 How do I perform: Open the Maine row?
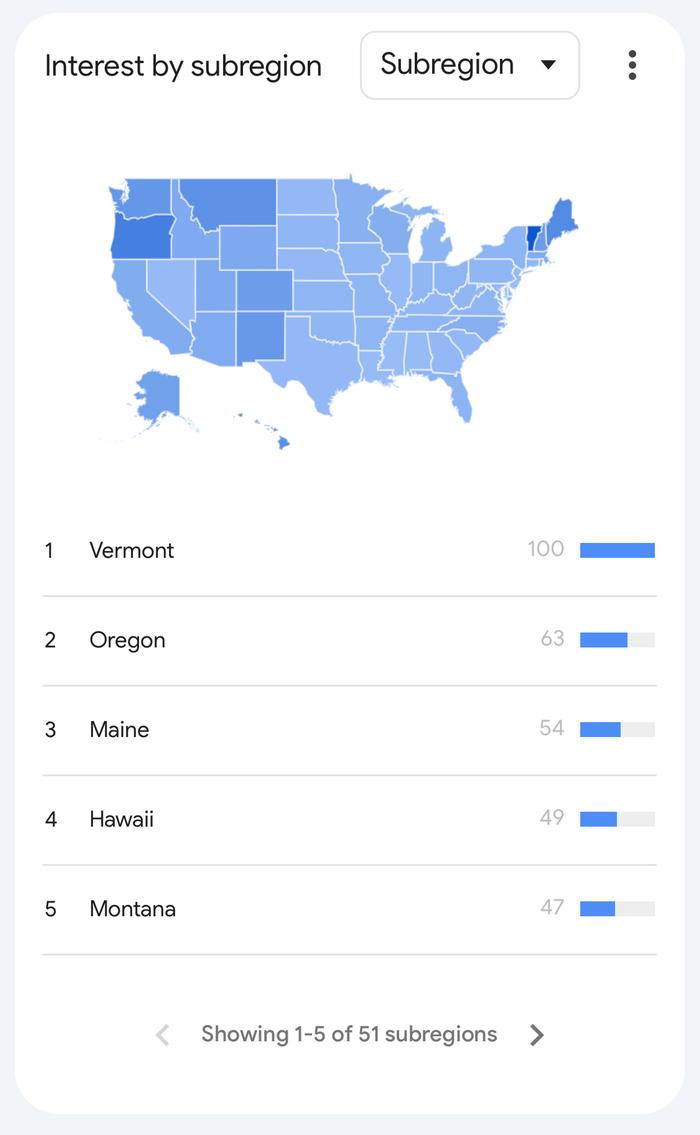tap(350, 730)
